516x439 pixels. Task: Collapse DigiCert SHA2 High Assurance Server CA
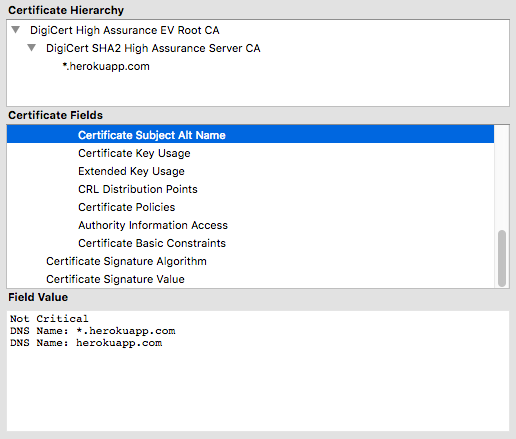pyautogui.click(x=32, y=48)
